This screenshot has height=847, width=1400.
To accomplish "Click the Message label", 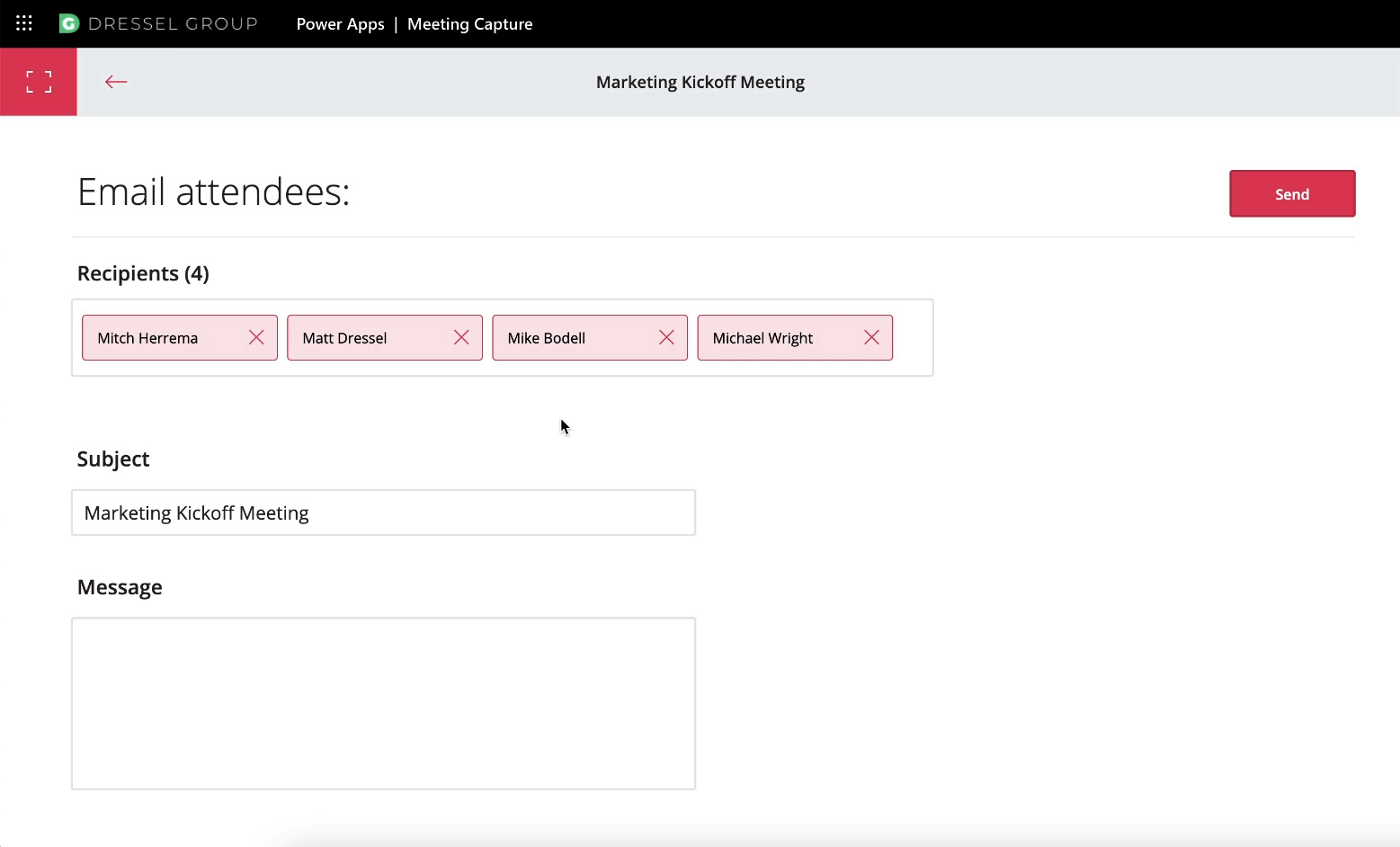I will tap(120, 587).
